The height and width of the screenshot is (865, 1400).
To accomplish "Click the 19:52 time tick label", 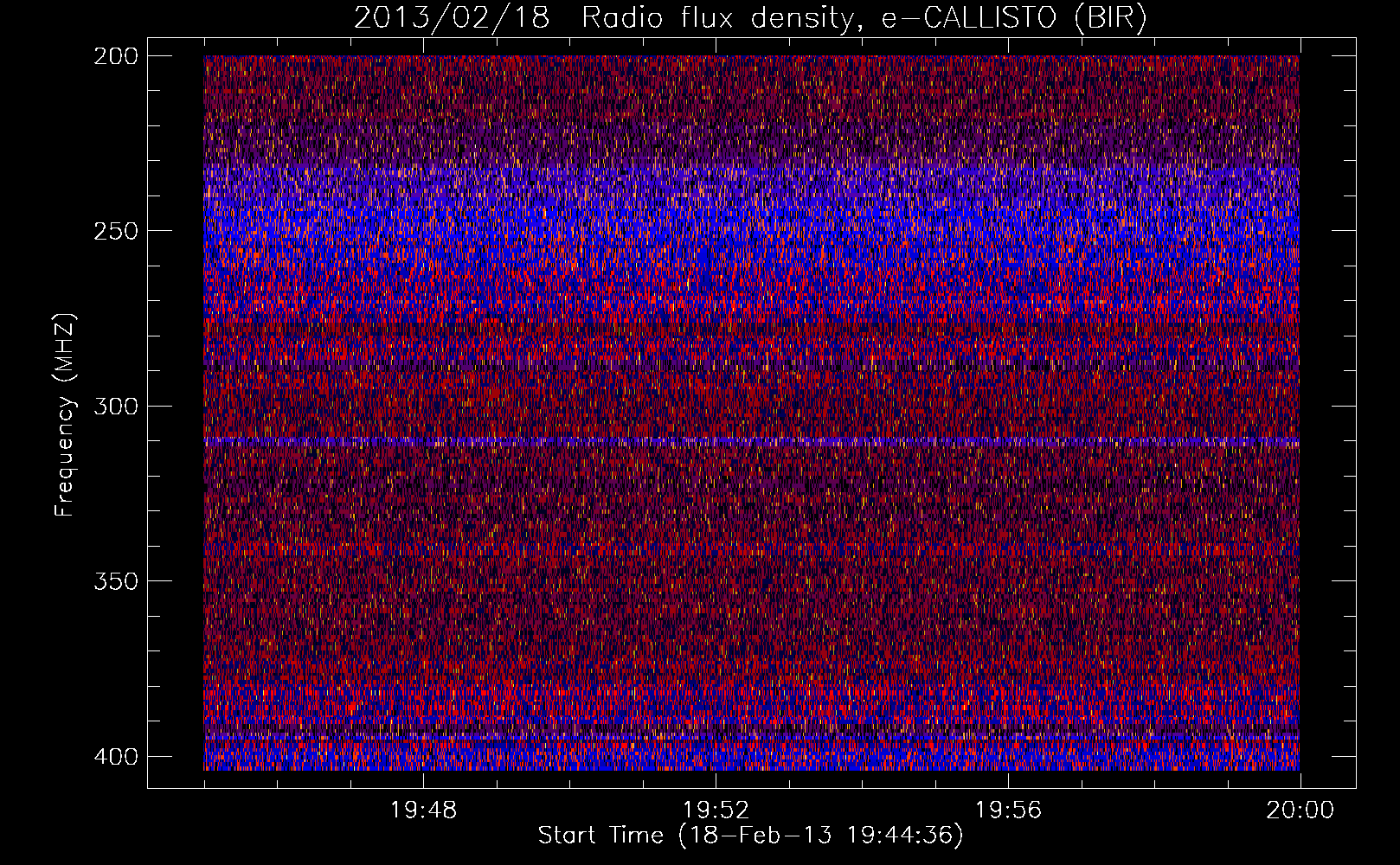I will pyautogui.click(x=716, y=811).
